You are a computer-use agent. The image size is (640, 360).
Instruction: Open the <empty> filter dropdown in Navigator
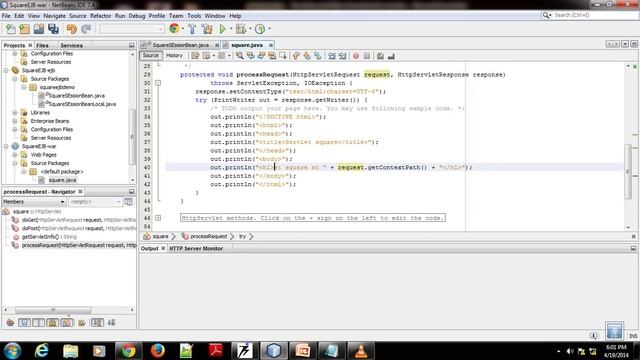click(95, 202)
